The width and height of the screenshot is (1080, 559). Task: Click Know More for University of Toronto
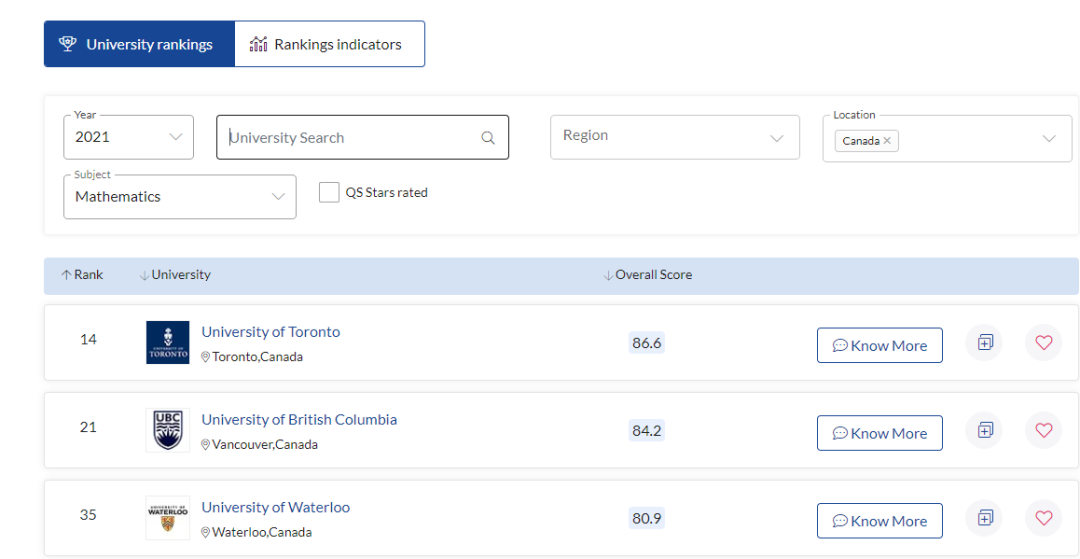tap(879, 346)
